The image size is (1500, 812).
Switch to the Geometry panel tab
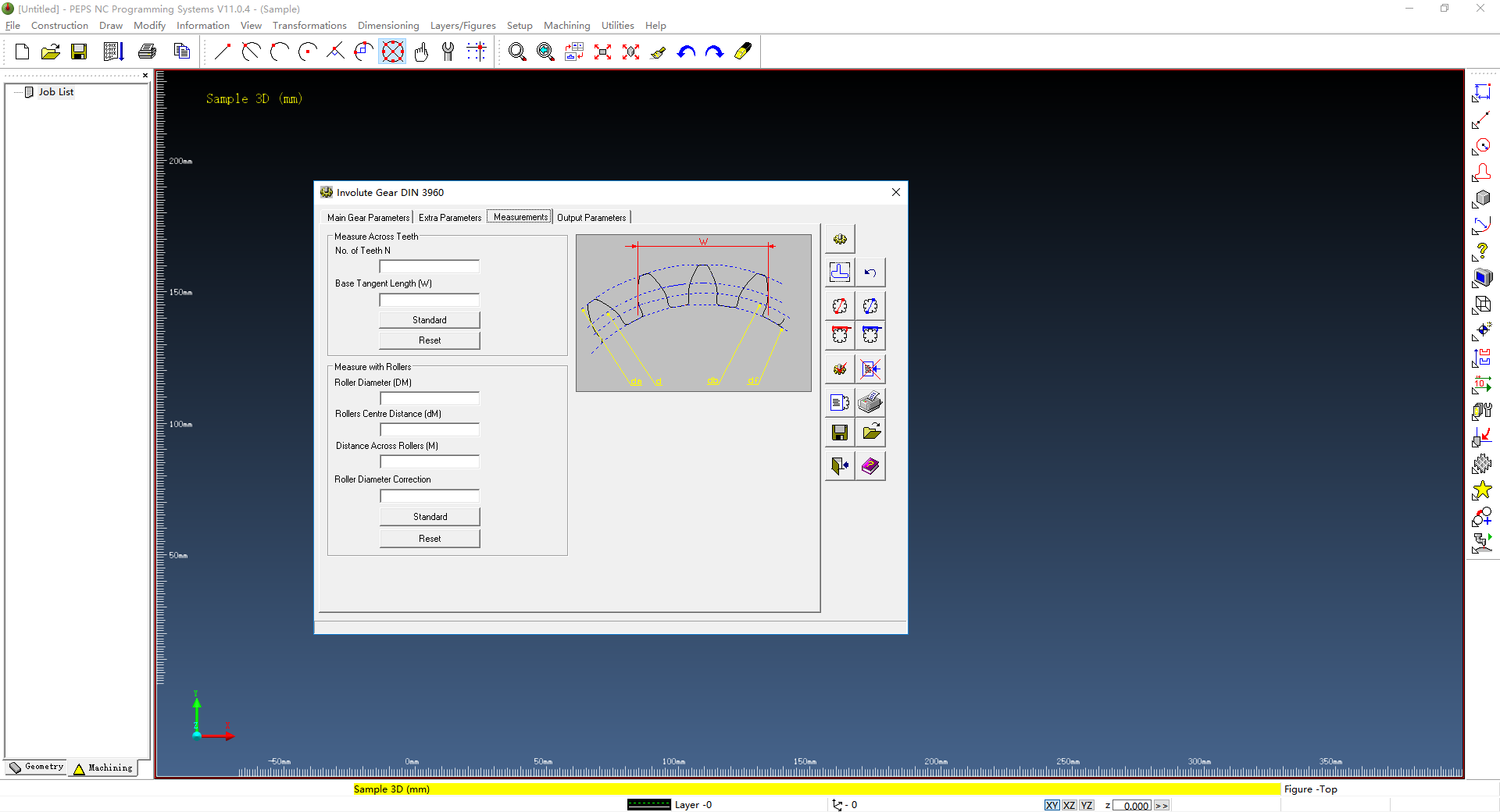click(x=36, y=767)
